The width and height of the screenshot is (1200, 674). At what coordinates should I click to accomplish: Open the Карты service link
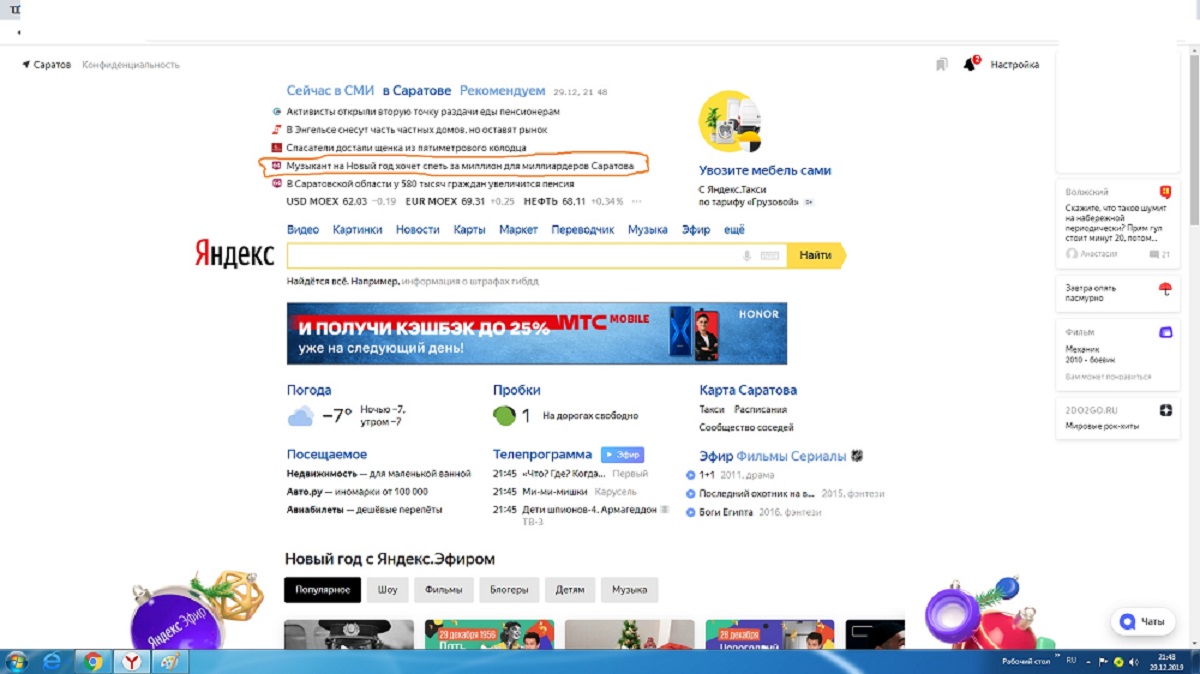pos(469,230)
